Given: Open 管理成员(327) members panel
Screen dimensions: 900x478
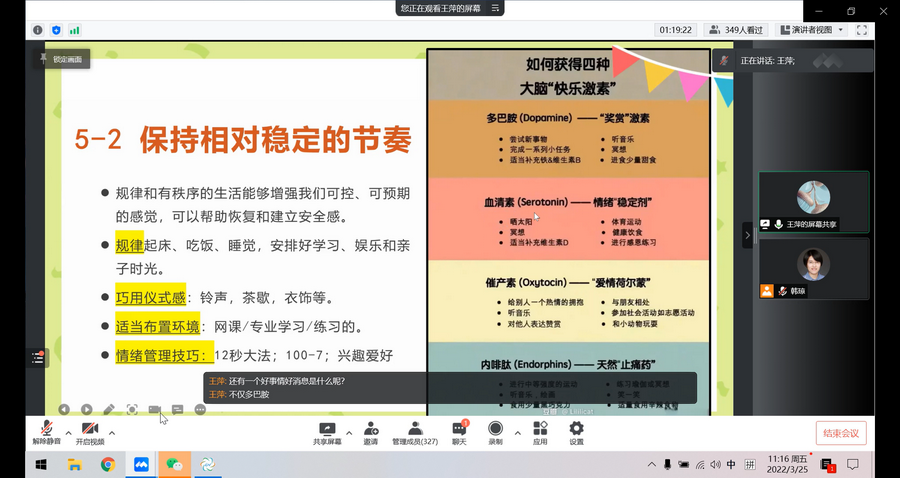Looking at the screenshot, I should point(415,433).
